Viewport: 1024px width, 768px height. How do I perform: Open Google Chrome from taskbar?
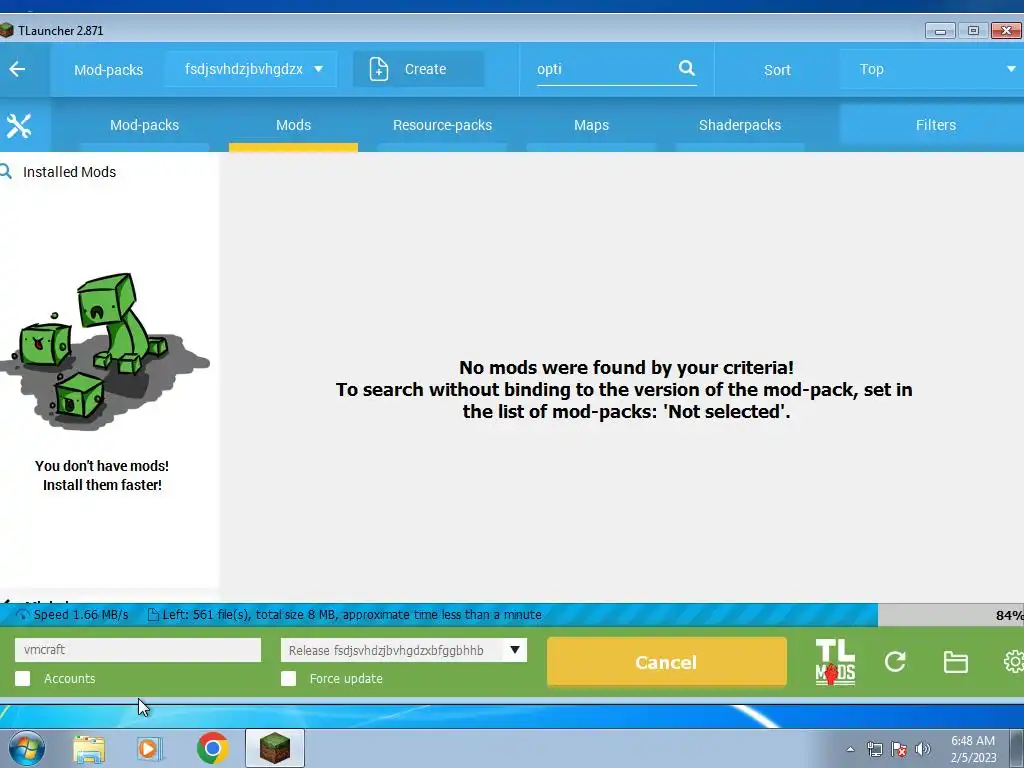click(x=212, y=748)
